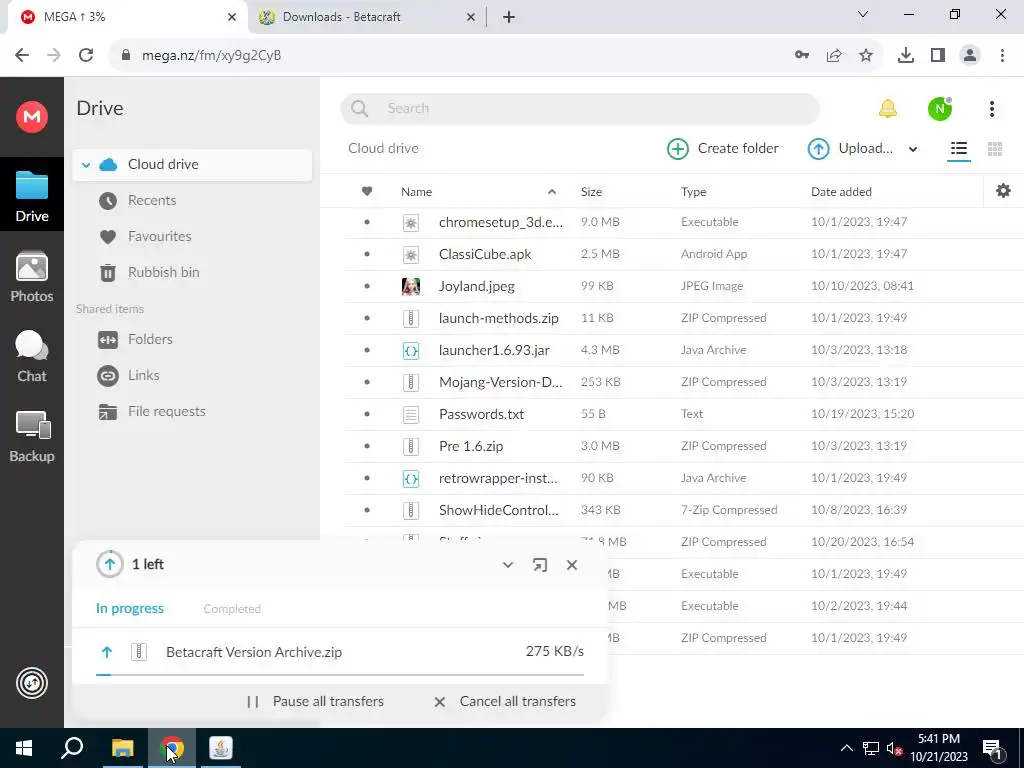Reload the MEGA page
Image resolution: width=1024 pixels, height=768 pixels.
(86, 56)
